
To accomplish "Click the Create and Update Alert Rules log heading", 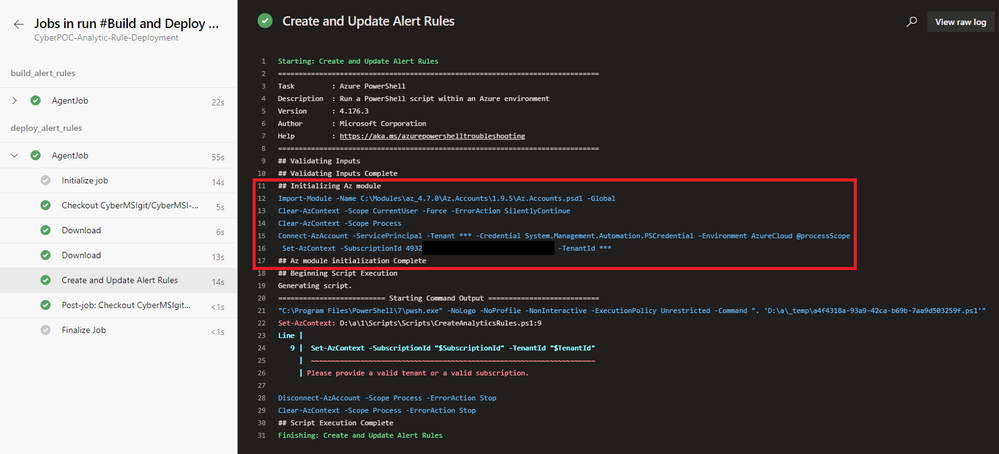I will [x=368, y=22].
